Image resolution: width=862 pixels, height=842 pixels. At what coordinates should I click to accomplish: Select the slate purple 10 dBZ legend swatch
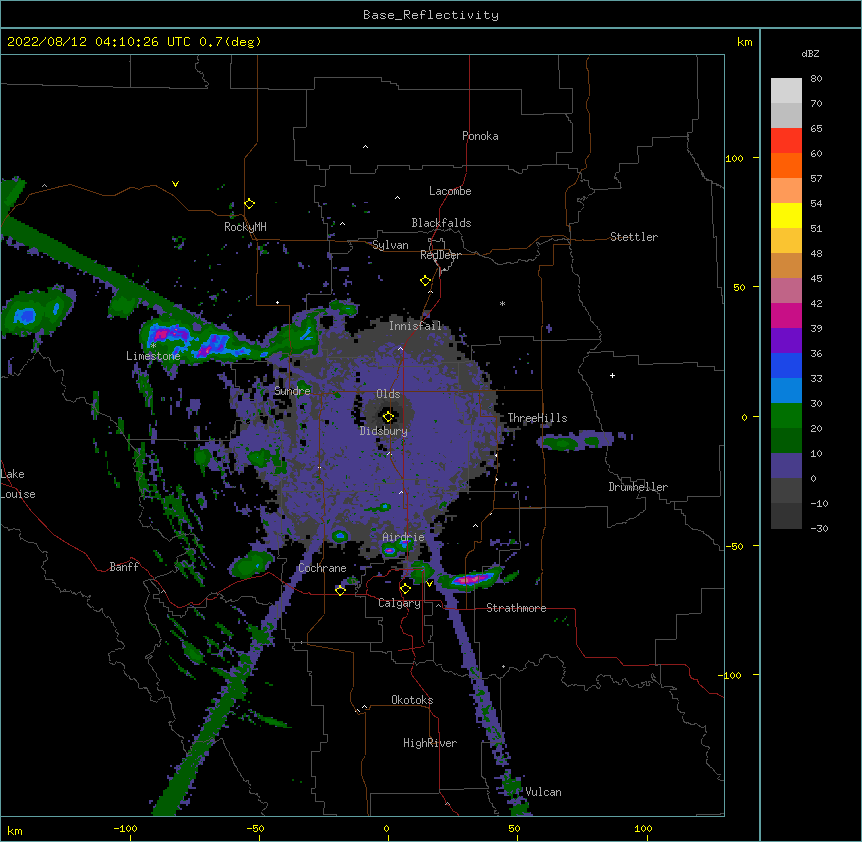coord(786,466)
